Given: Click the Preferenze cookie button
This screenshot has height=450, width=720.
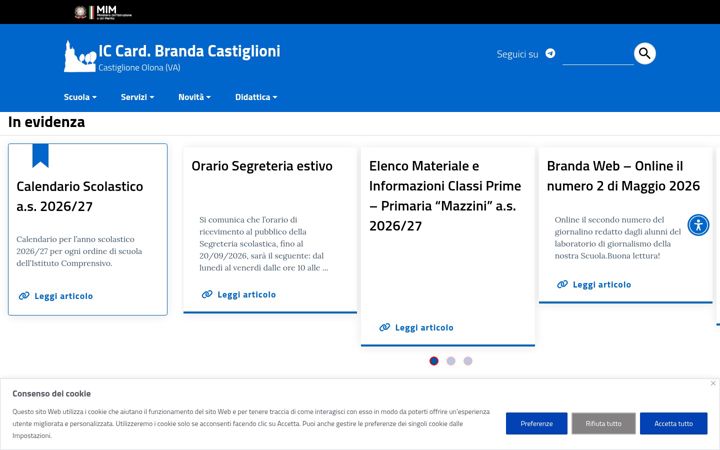Looking at the screenshot, I should (536, 423).
